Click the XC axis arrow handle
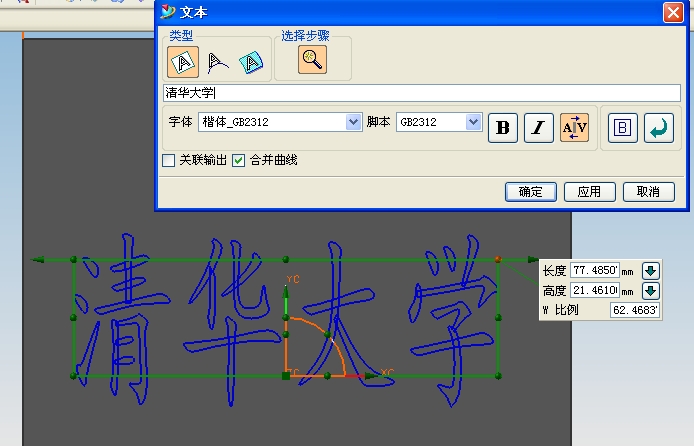Image resolution: width=694 pixels, height=446 pixels. (x=371, y=376)
